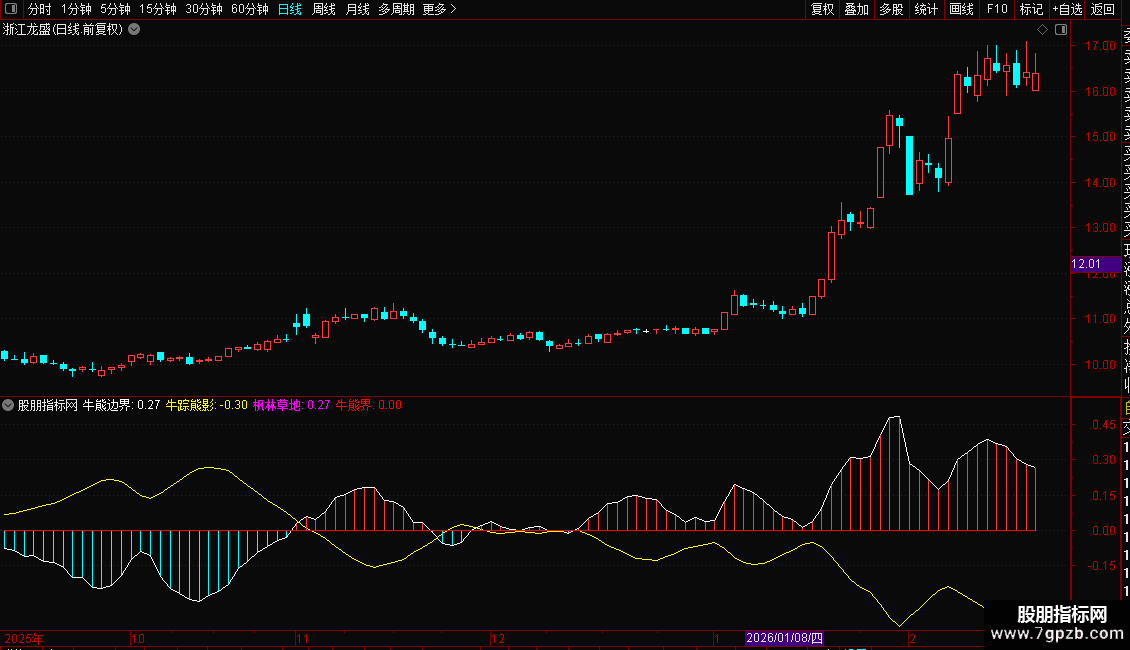The image size is (1130, 650).
Task: Click the 2025年 label on time axis
Action: (x=24, y=638)
